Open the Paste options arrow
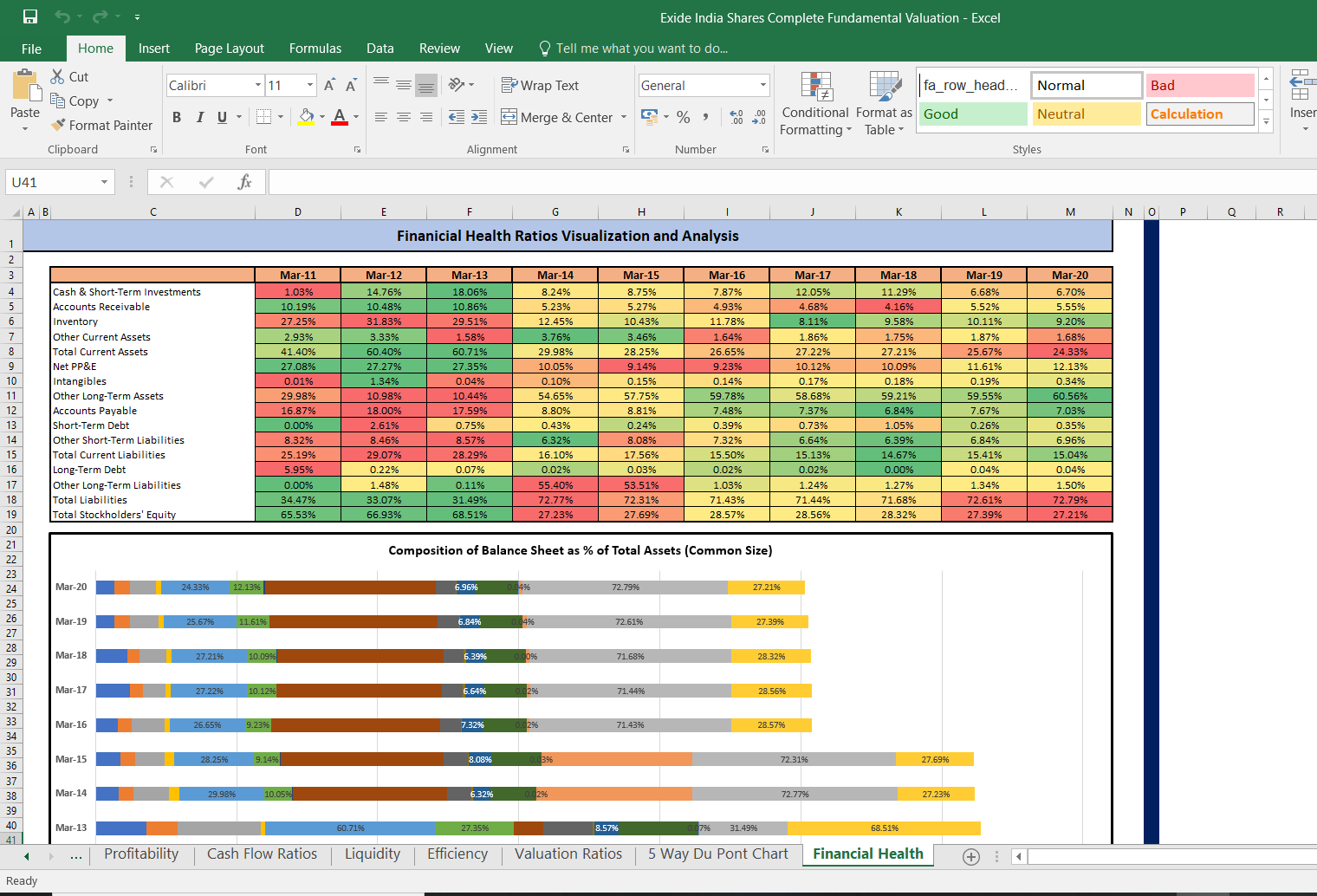The image size is (1317, 896). [25, 128]
